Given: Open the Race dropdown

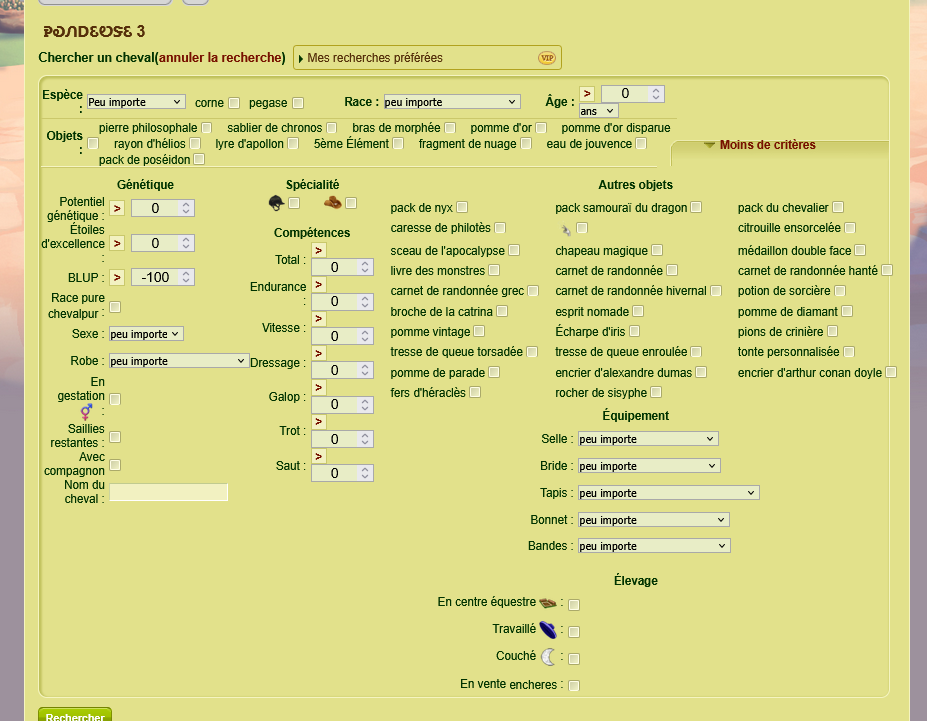Looking at the screenshot, I should point(451,102).
